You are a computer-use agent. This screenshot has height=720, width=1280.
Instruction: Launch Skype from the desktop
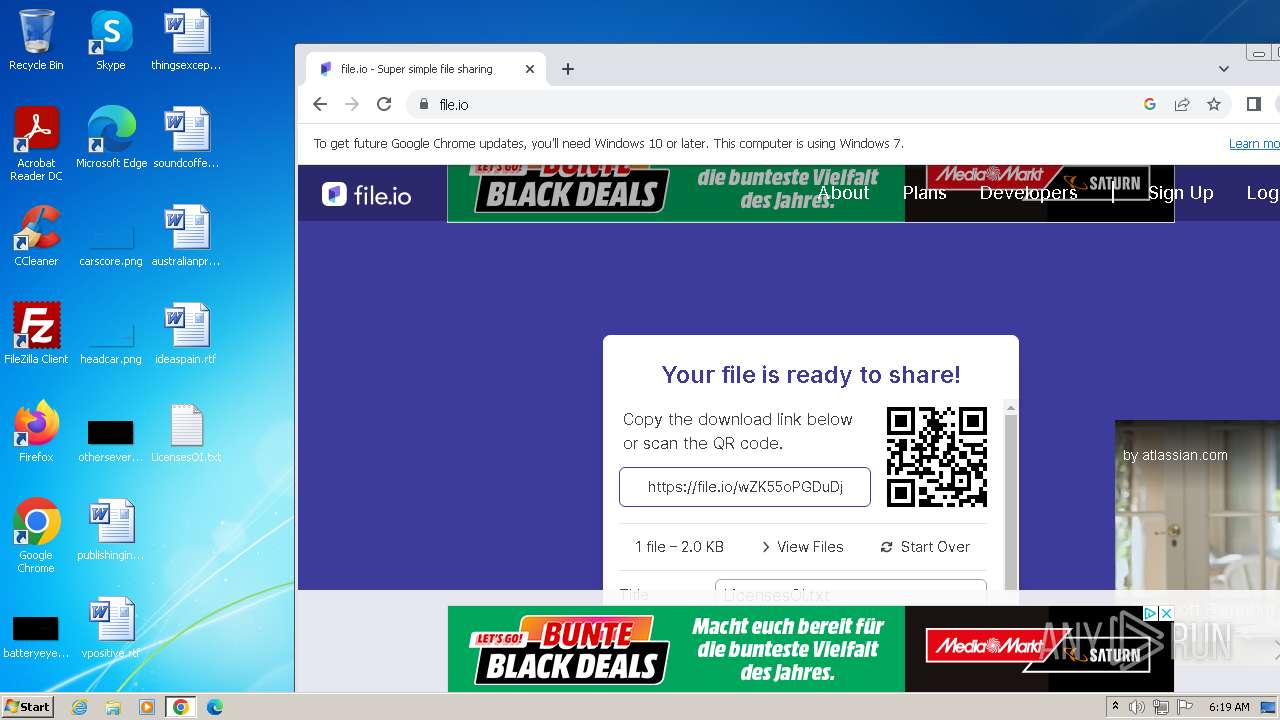pyautogui.click(x=110, y=41)
